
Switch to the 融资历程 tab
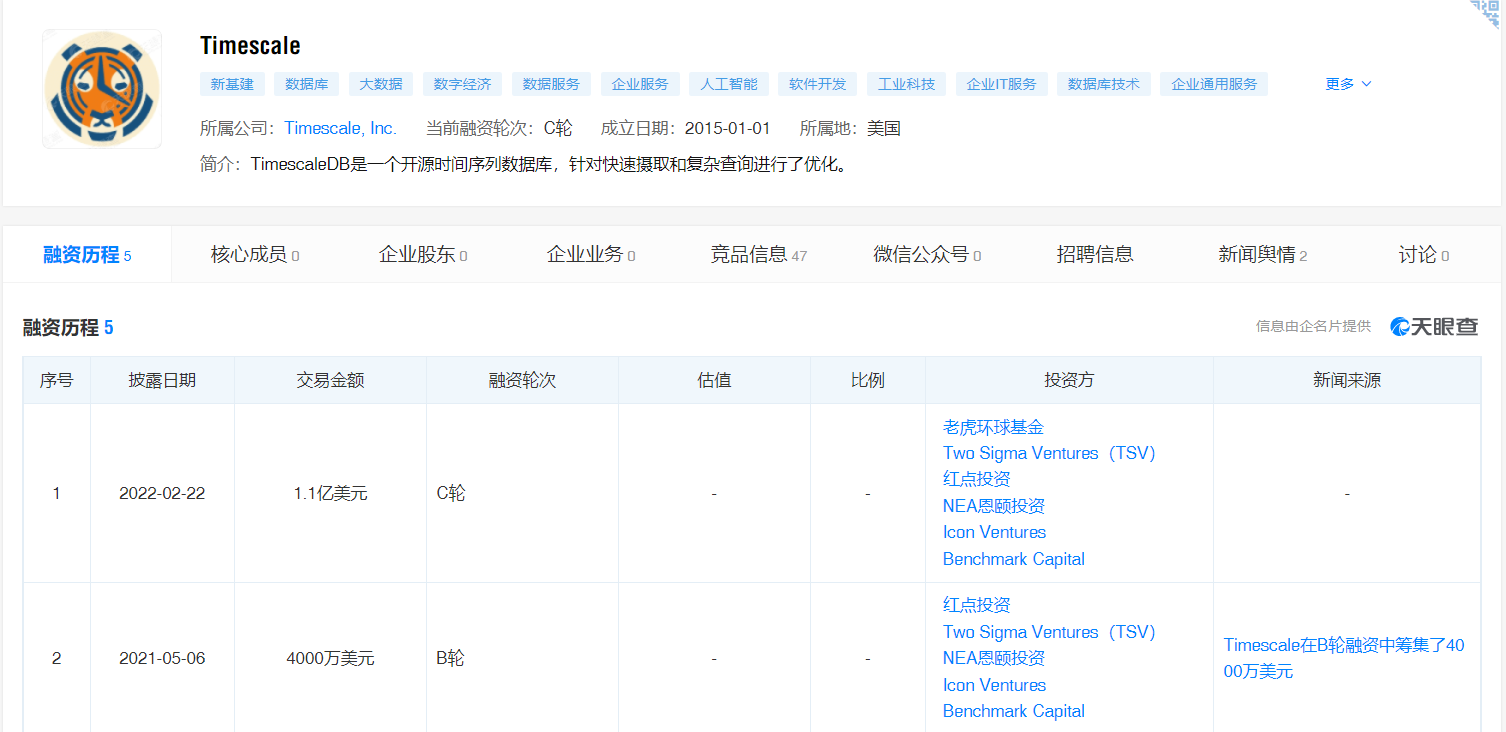[87, 255]
